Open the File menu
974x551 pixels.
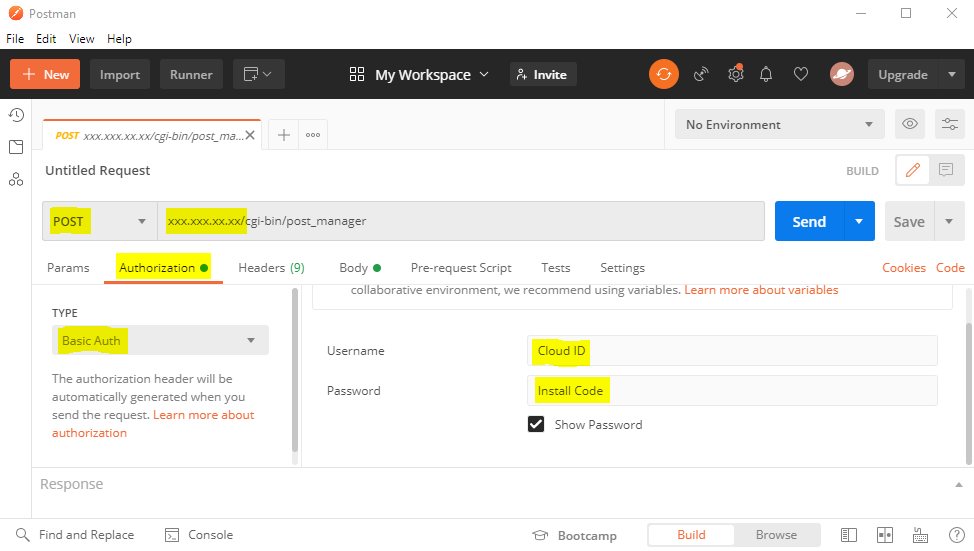pyautogui.click(x=15, y=39)
